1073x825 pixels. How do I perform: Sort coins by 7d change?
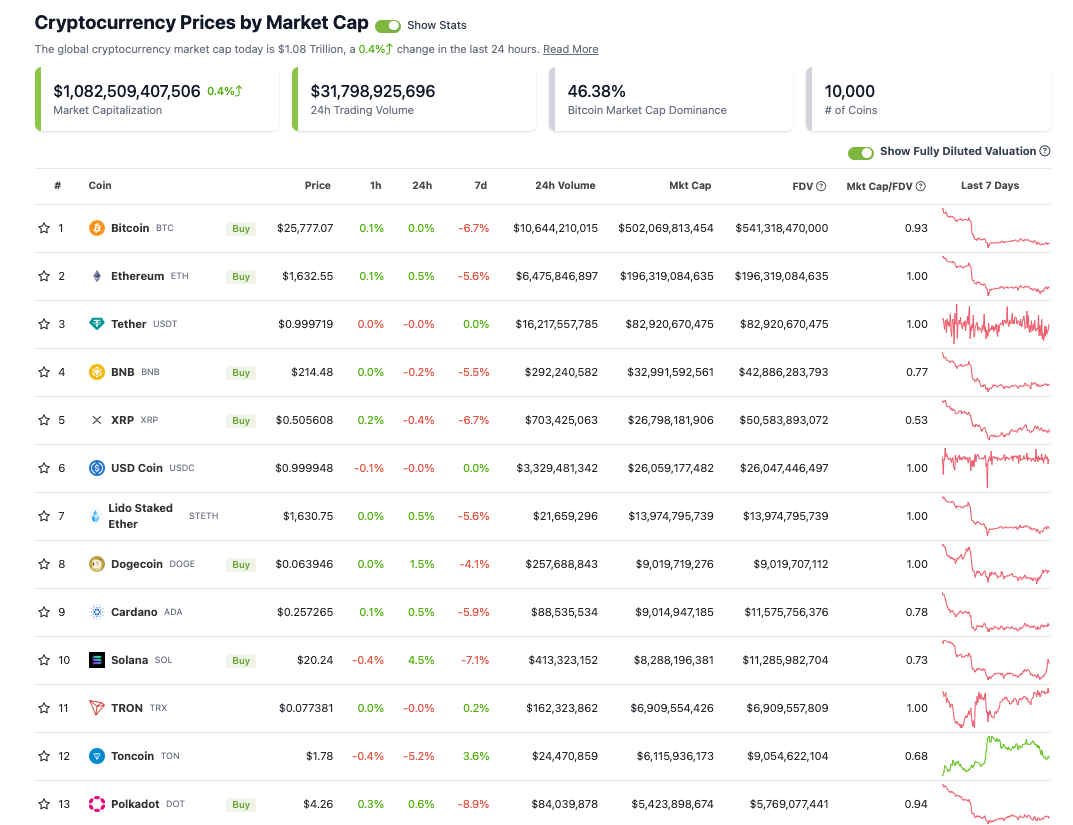[x=480, y=185]
